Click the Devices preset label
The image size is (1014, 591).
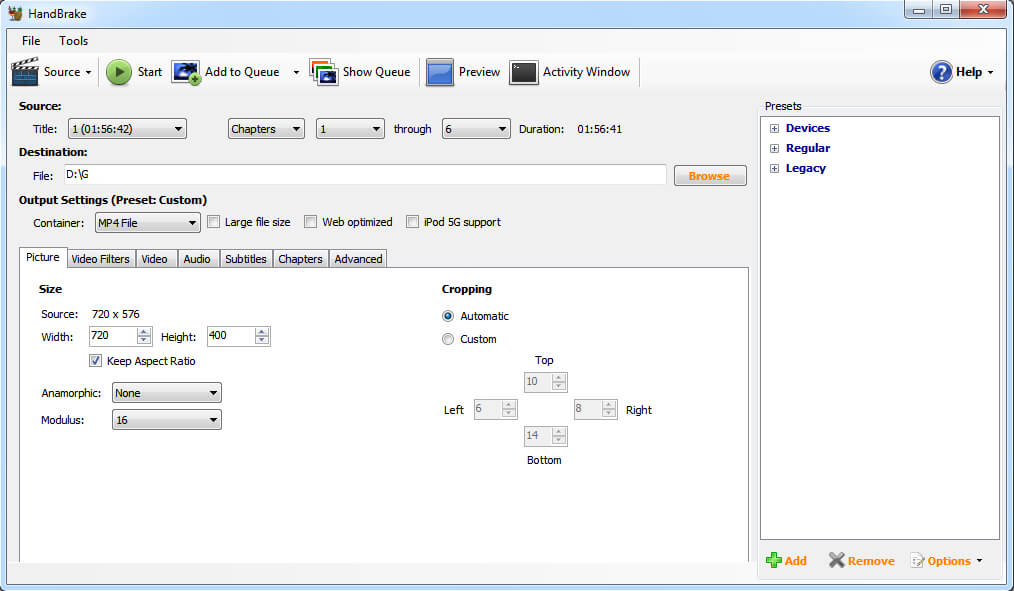(x=808, y=128)
